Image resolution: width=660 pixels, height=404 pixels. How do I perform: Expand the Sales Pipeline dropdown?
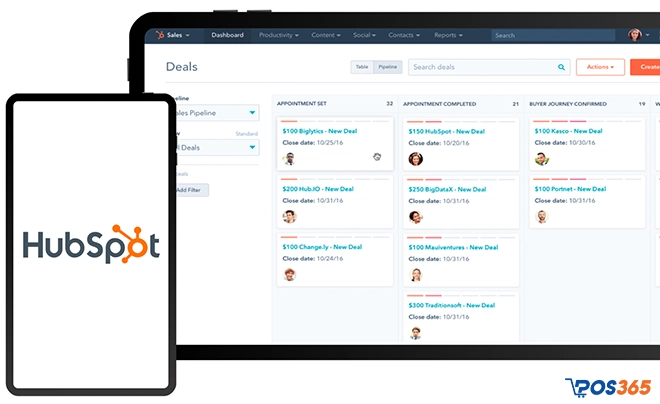218,113
